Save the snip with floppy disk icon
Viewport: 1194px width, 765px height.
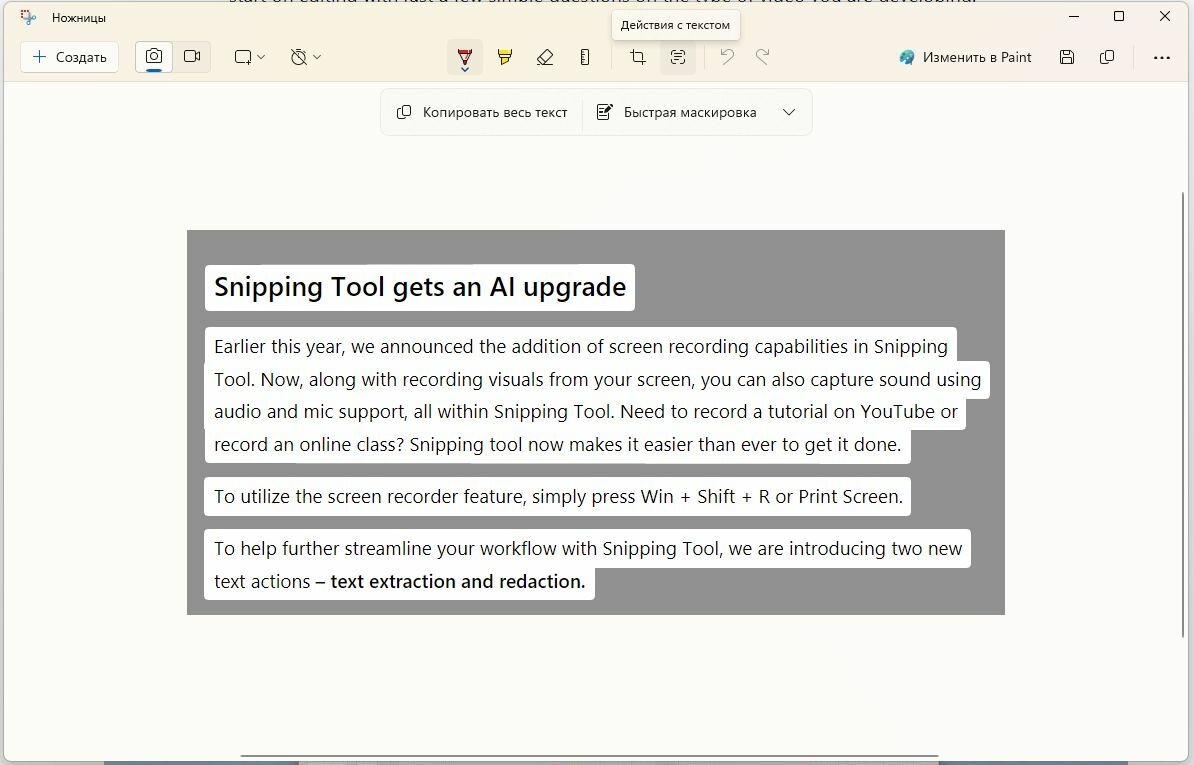point(1067,57)
